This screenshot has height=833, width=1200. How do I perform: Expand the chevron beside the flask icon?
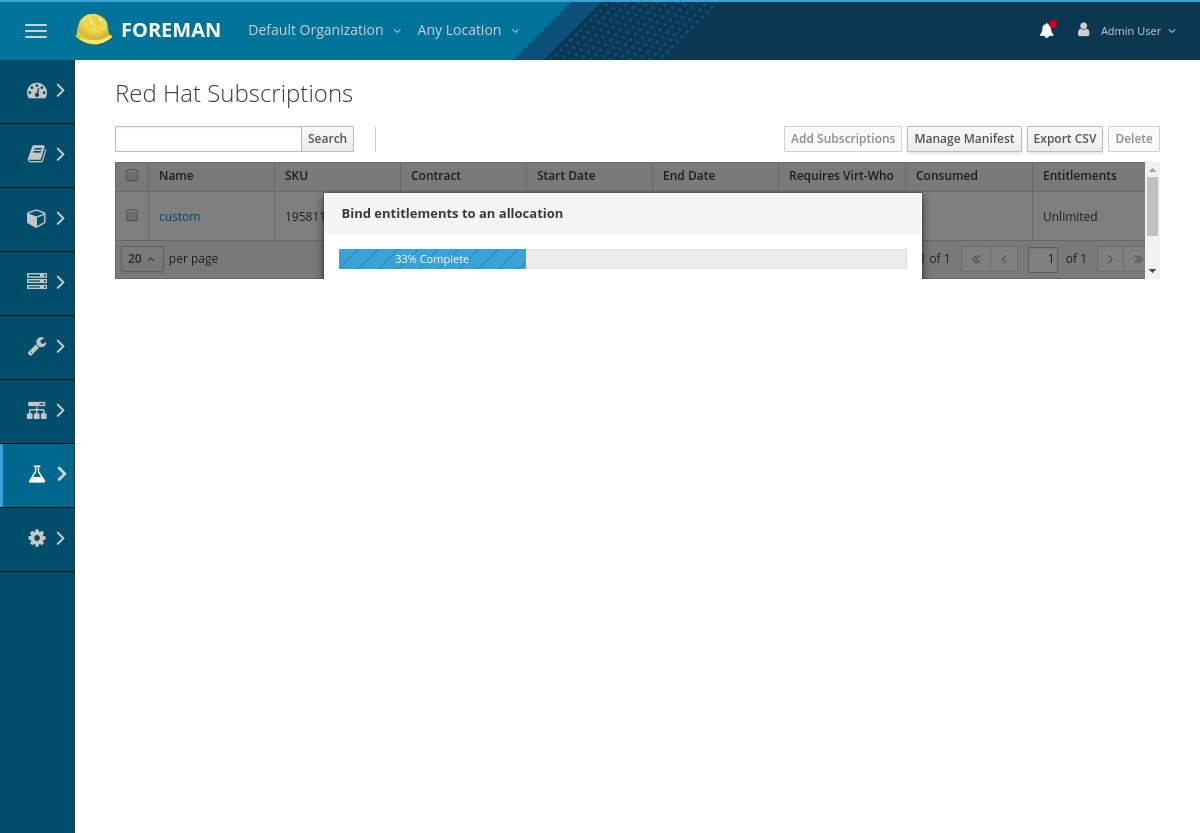pos(60,474)
